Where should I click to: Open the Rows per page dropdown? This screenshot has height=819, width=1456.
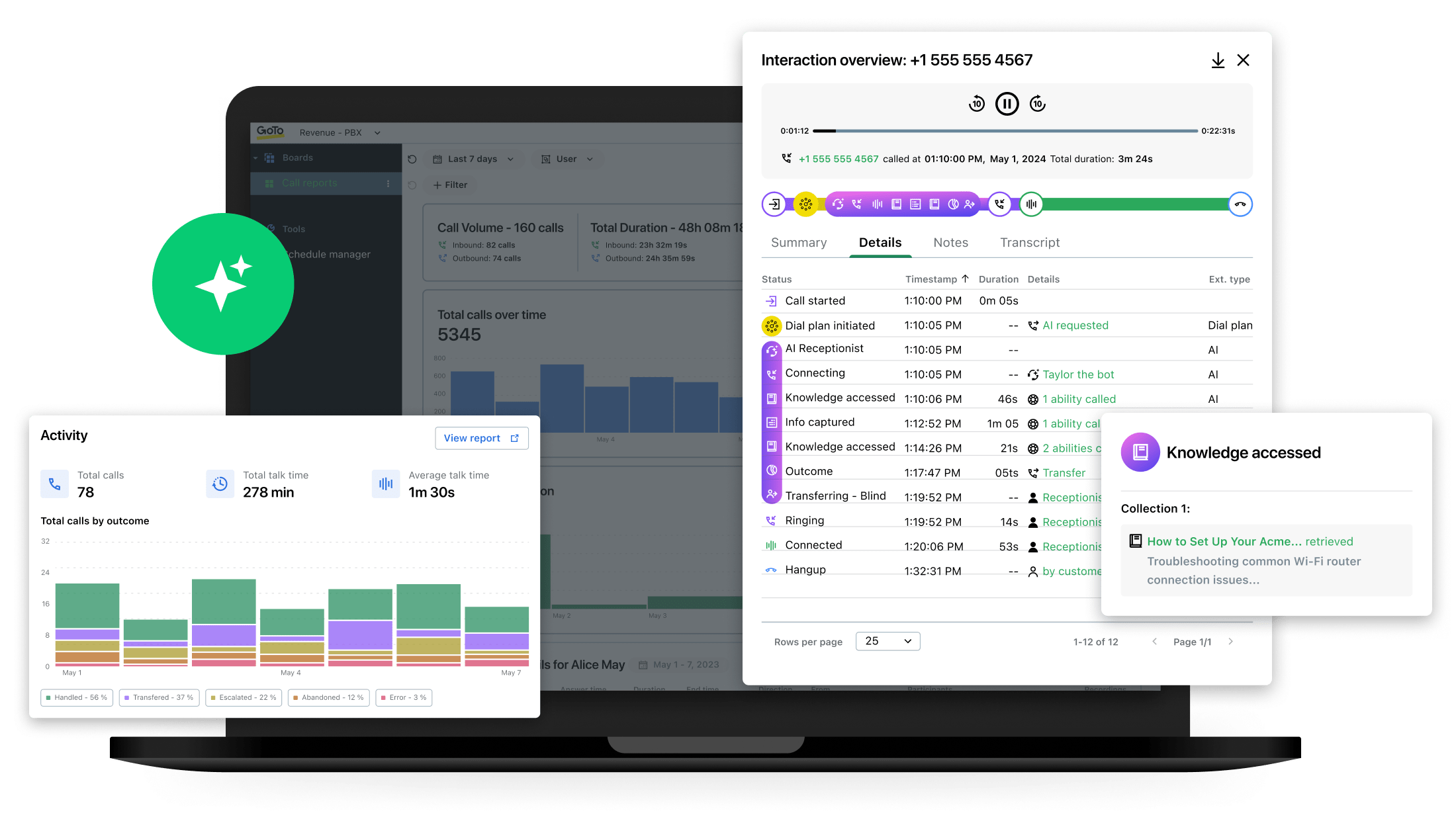(x=887, y=640)
